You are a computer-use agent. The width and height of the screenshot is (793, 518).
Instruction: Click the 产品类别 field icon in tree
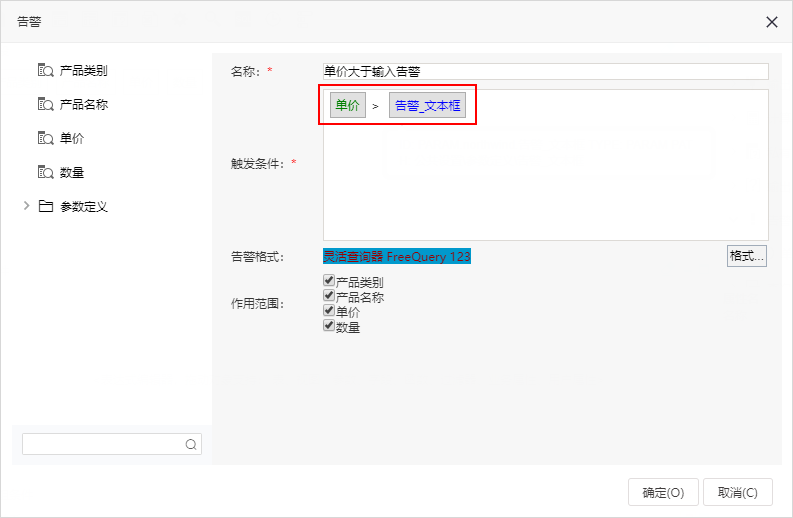[x=46, y=70]
